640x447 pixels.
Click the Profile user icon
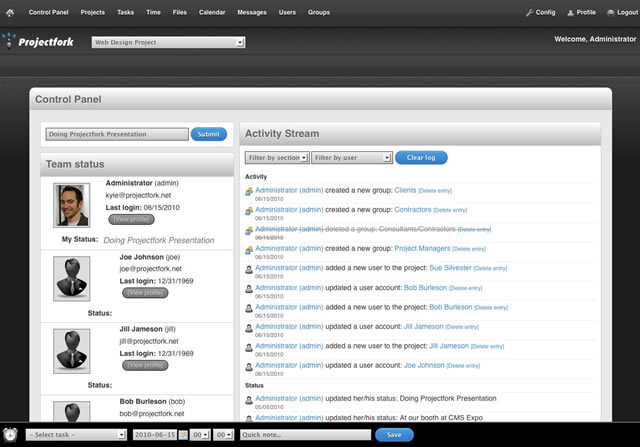(x=571, y=12)
